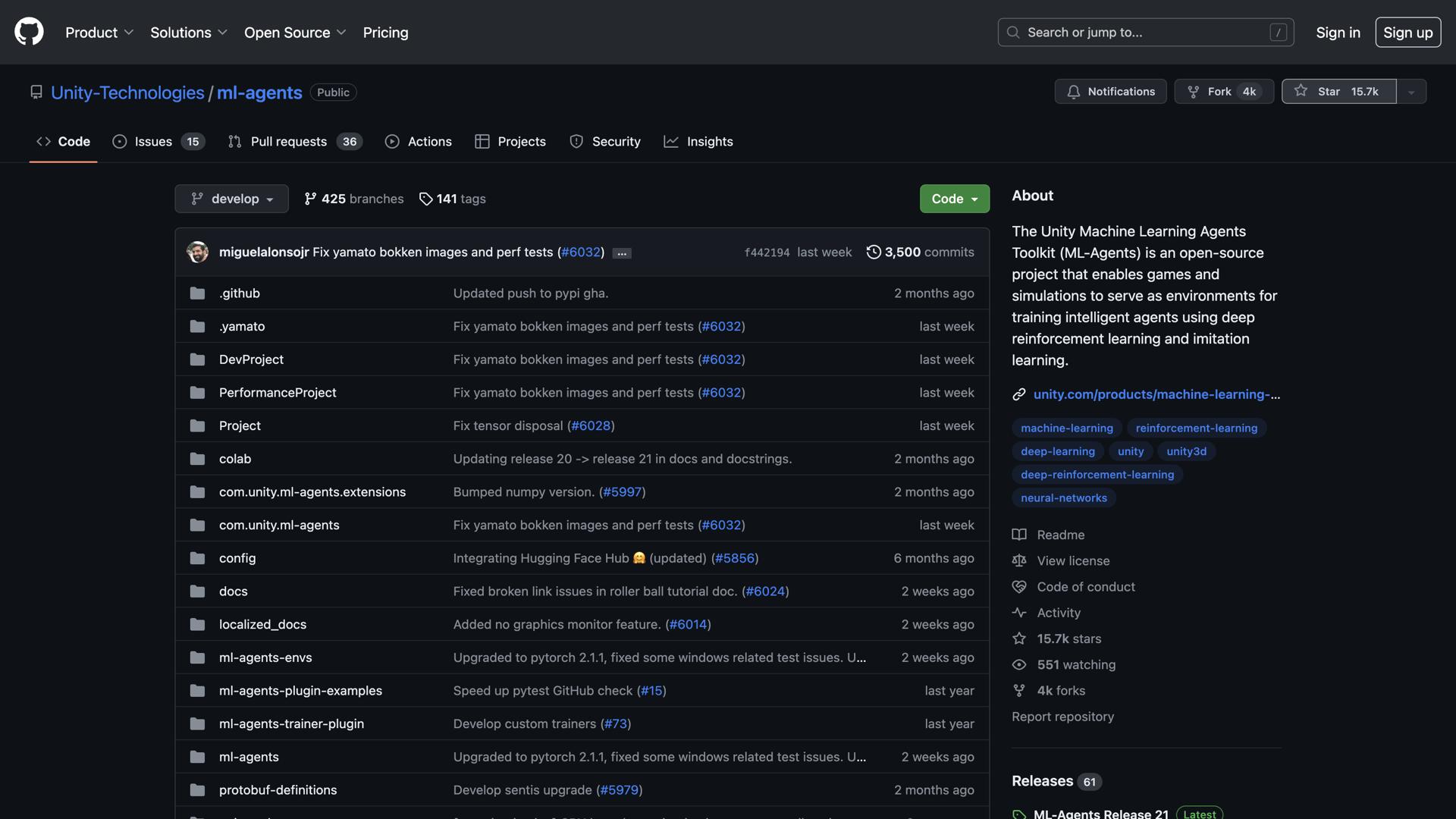Viewport: 1456px width, 819px height.
Task: Open the unity.com machine-learning link
Action: 1156,394
